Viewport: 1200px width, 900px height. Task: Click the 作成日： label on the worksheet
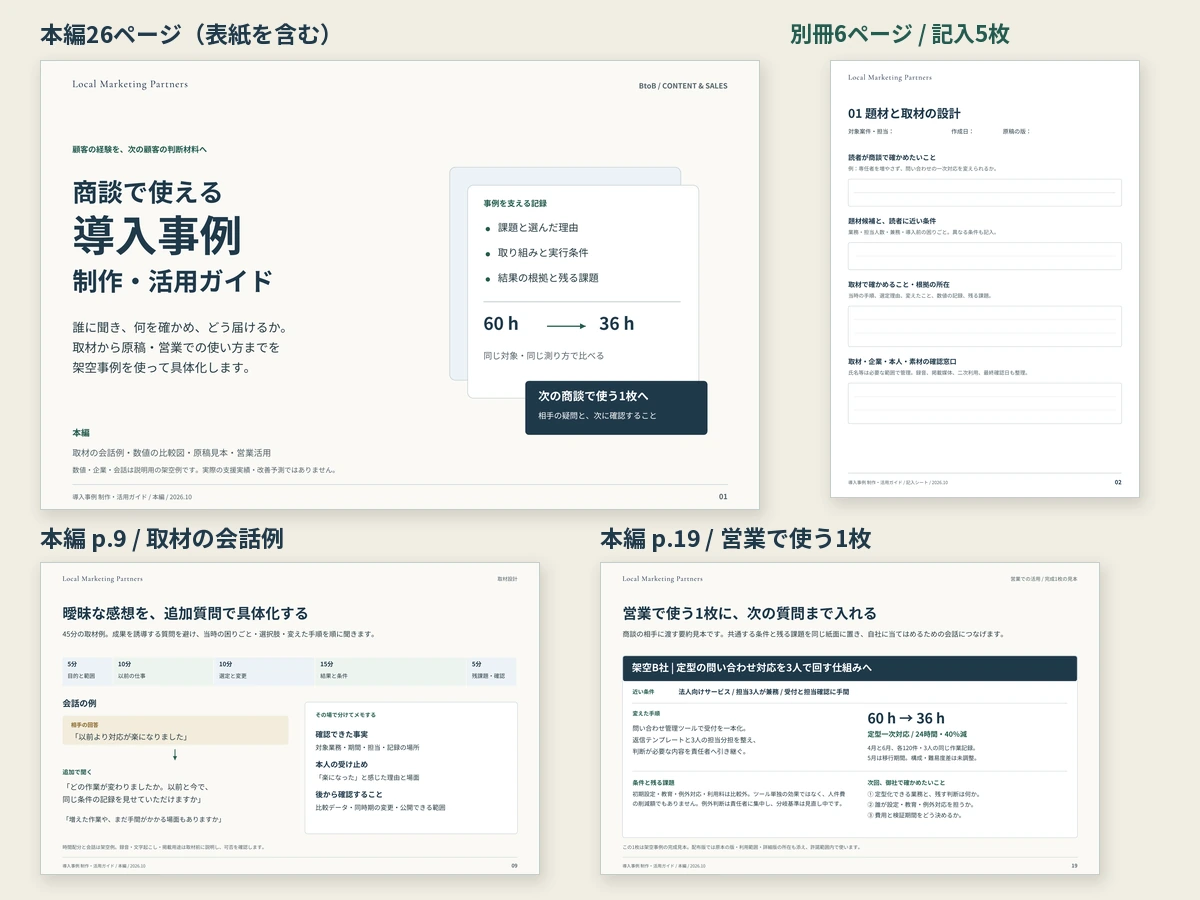coord(962,131)
